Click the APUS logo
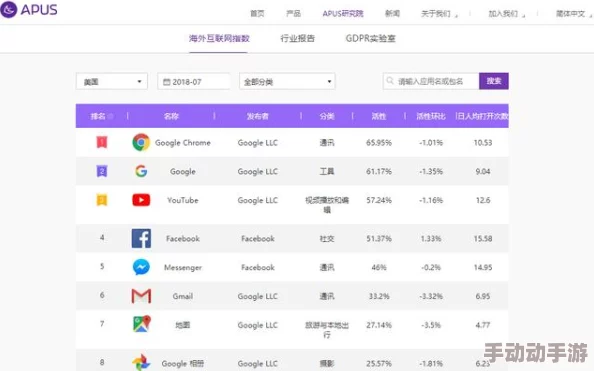This screenshot has width=594, height=371. (29, 9)
